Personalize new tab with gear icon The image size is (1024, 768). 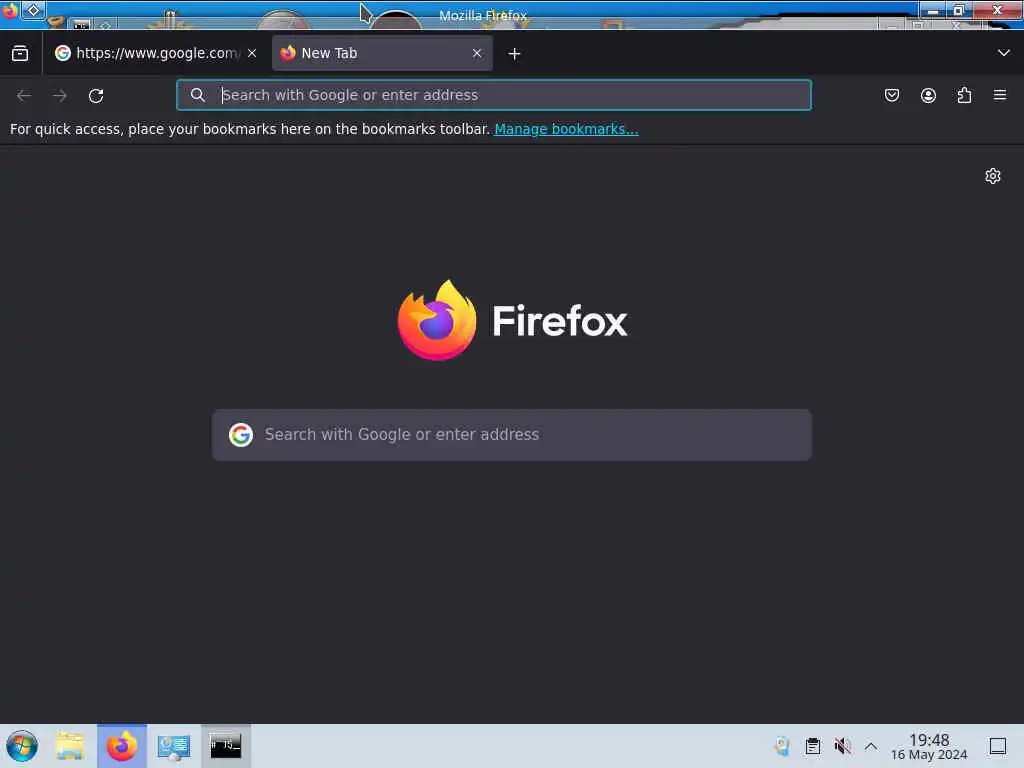click(993, 176)
